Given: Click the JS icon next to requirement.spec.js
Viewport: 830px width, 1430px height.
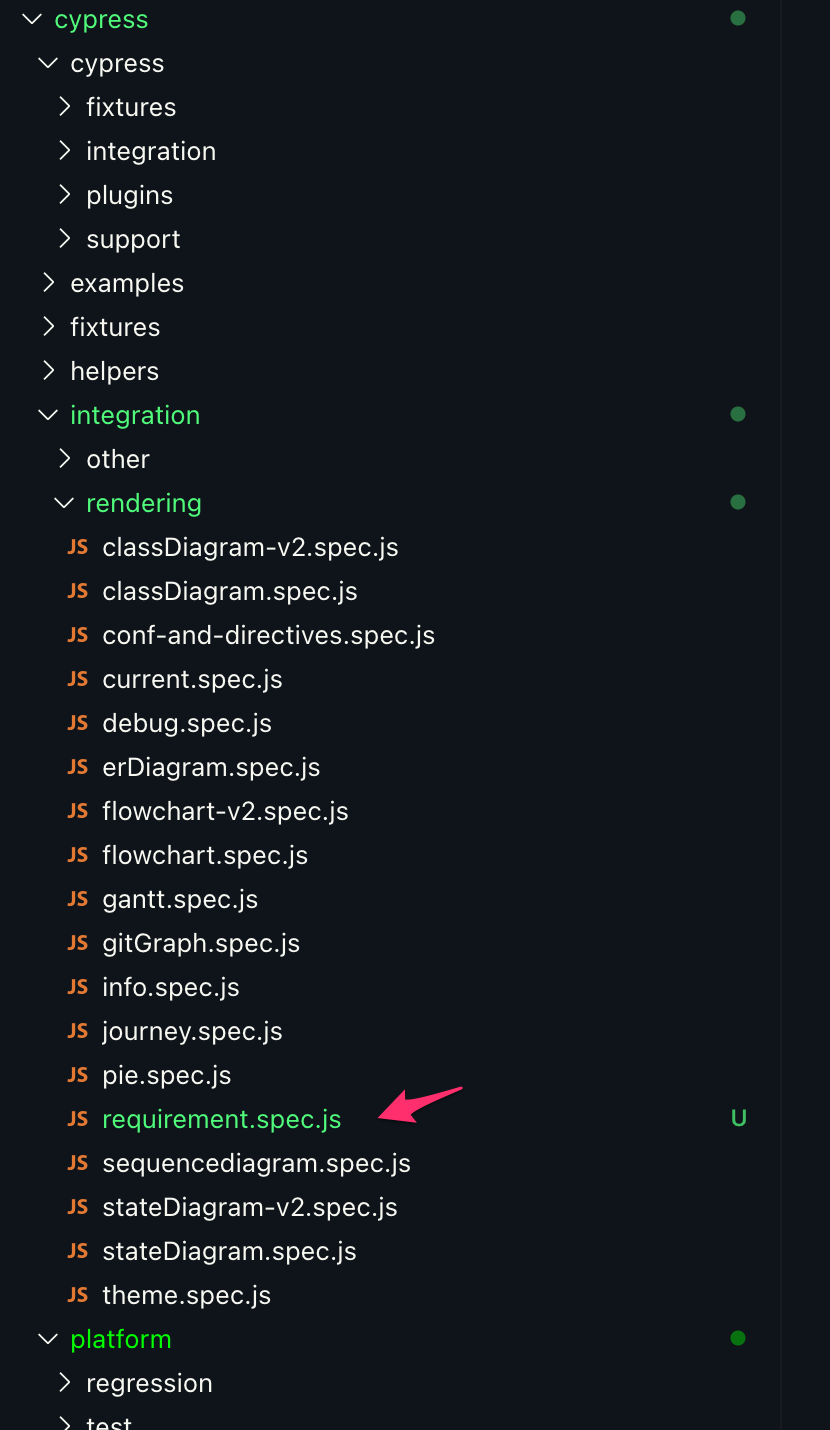Looking at the screenshot, I should click(x=78, y=1119).
